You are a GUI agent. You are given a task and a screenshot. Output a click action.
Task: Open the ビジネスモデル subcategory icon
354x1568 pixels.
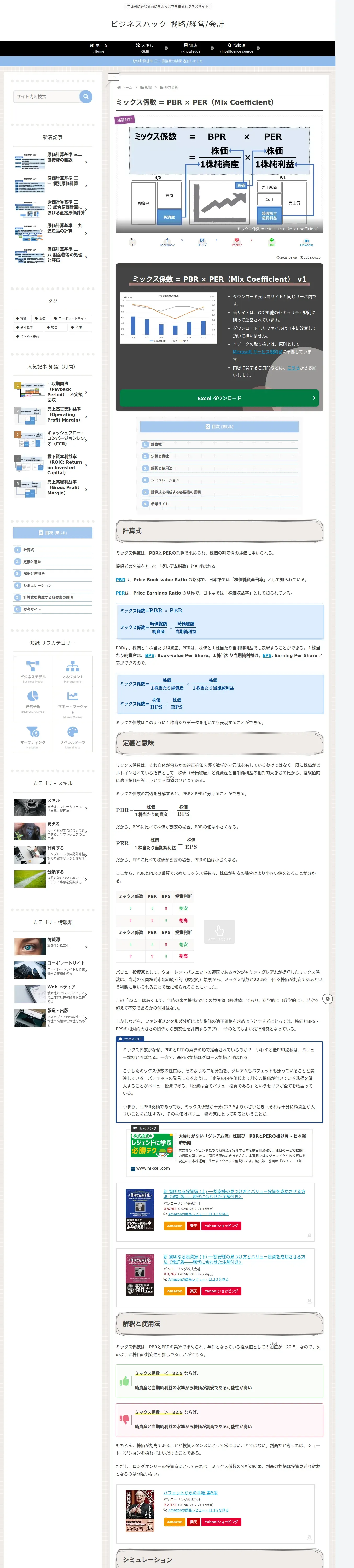tap(33, 671)
